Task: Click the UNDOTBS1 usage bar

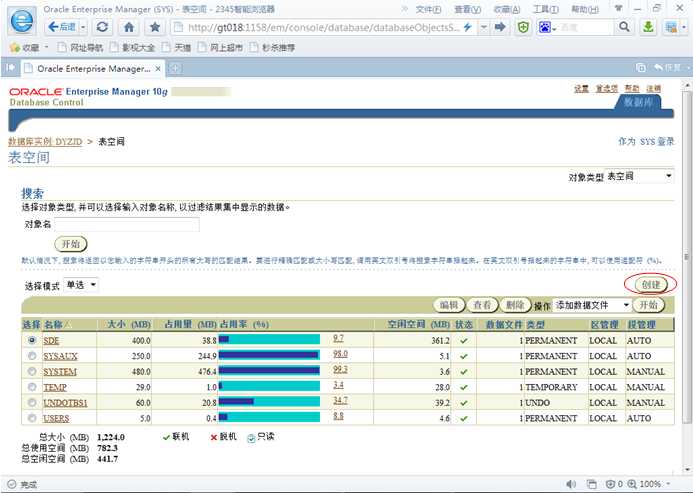Action: (269, 401)
